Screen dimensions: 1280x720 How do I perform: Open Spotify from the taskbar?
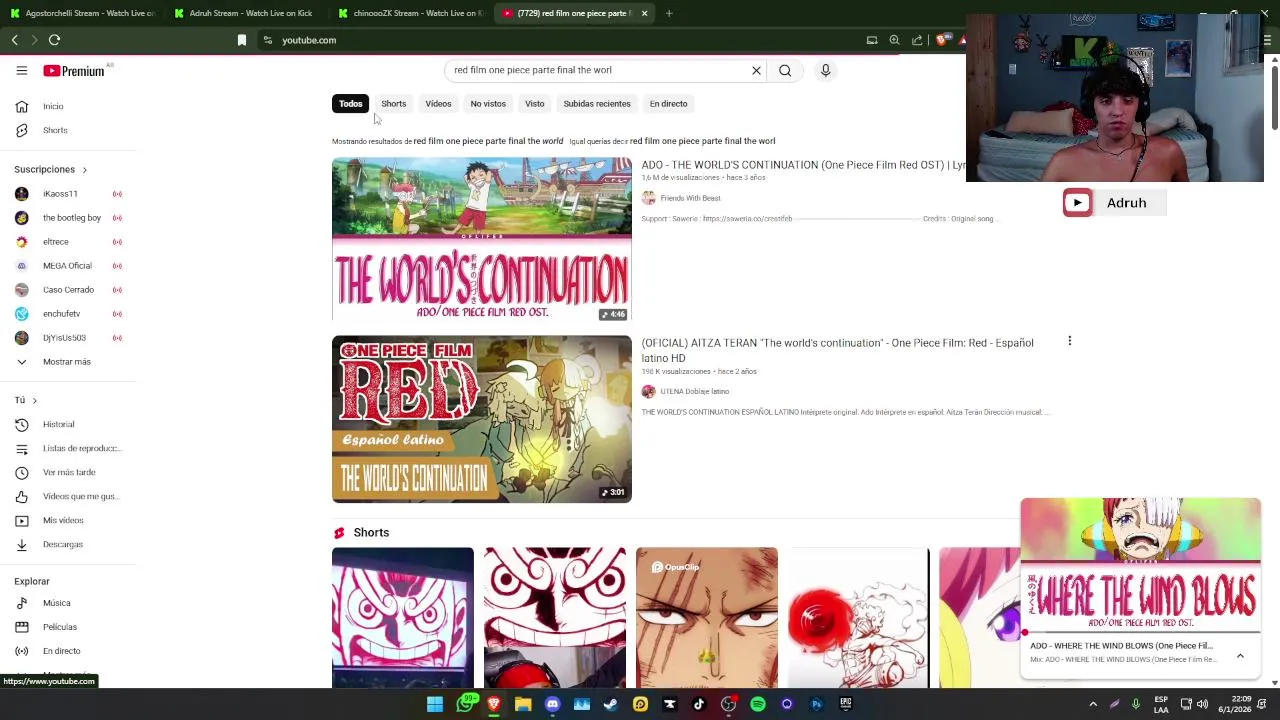coord(757,704)
